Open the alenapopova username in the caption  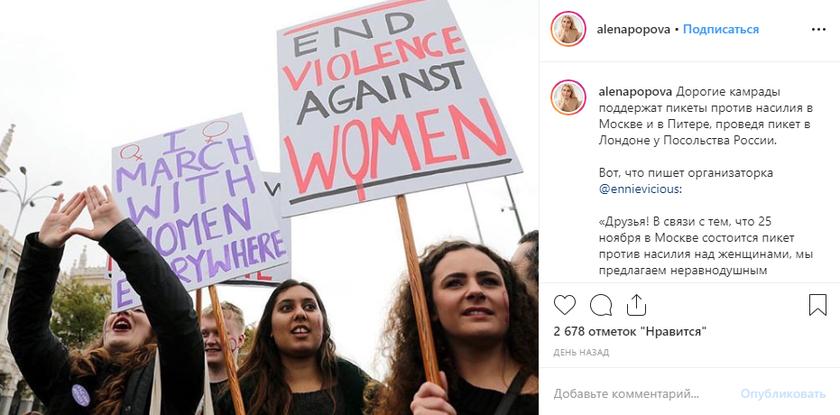tap(635, 92)
